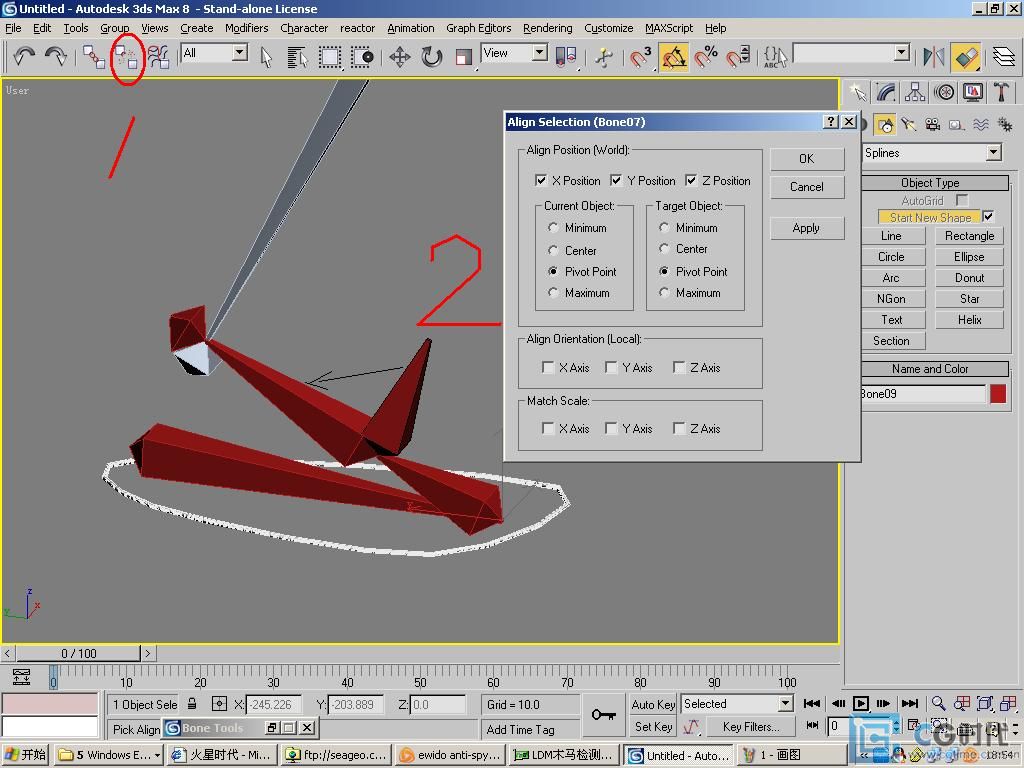
Task: Select the Cameras category icon
Action: point(933,124)
